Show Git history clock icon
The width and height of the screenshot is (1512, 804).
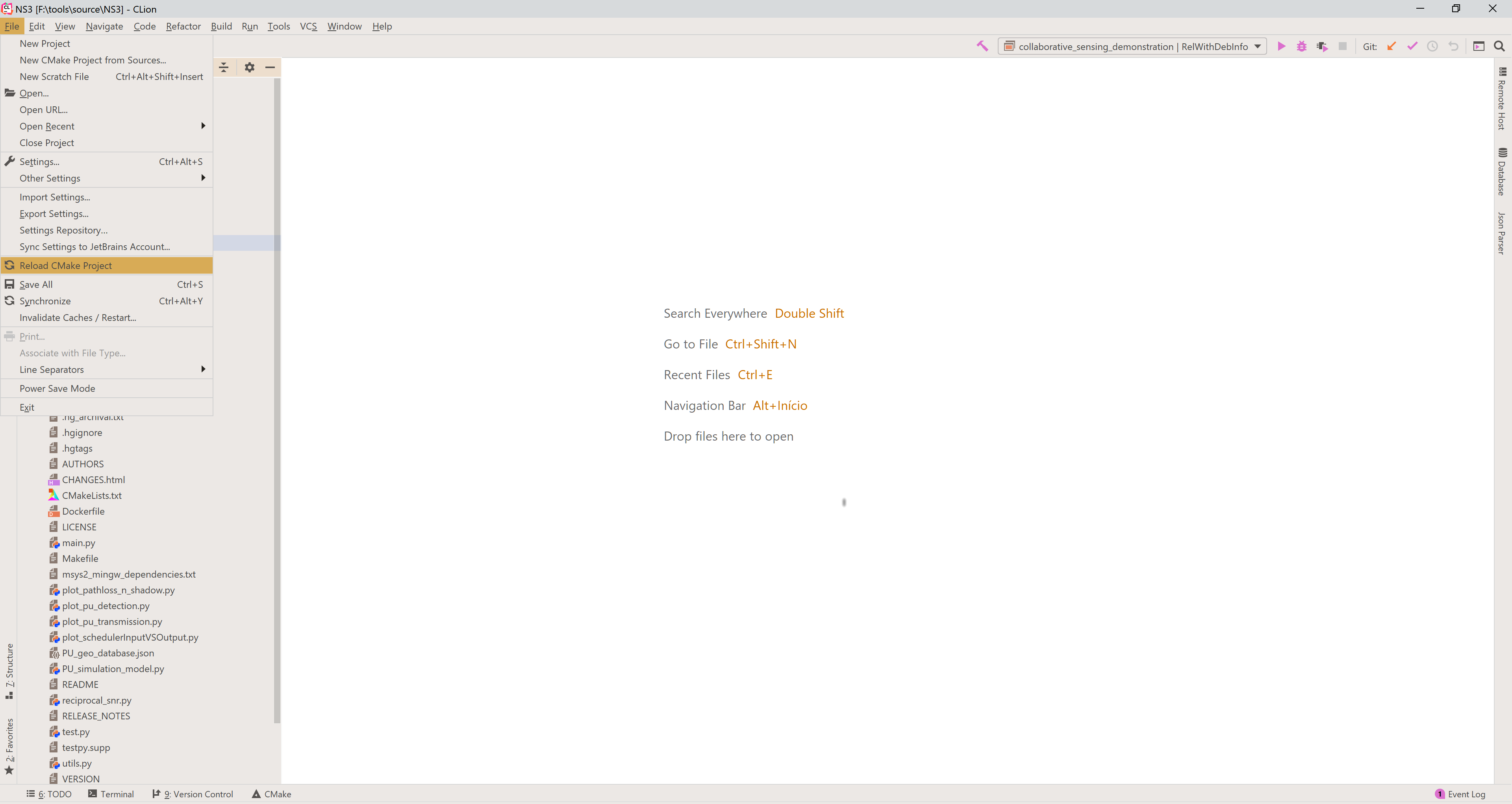1432,46
